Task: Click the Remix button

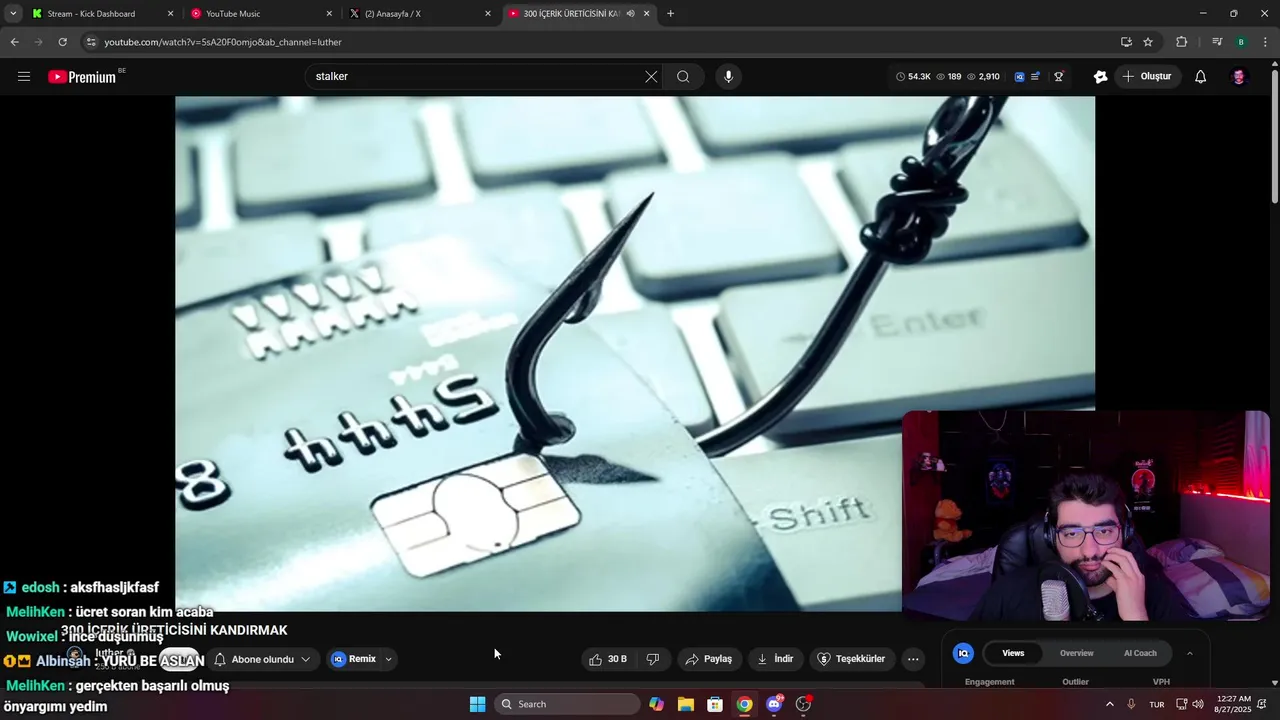Action: pyautogui.click(x=355, y=659)
